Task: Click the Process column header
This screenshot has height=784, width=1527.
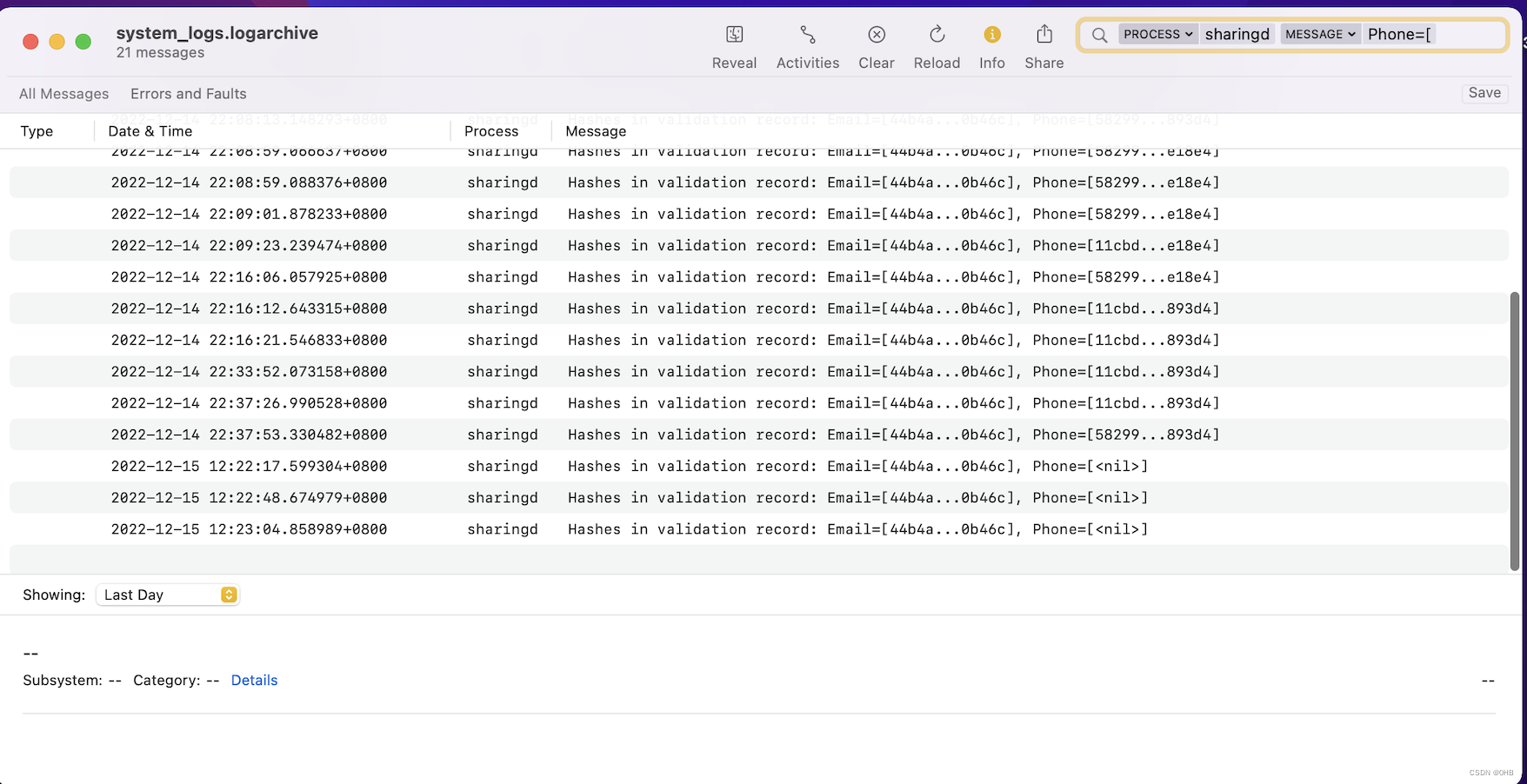Action: [x=491, y=131]
